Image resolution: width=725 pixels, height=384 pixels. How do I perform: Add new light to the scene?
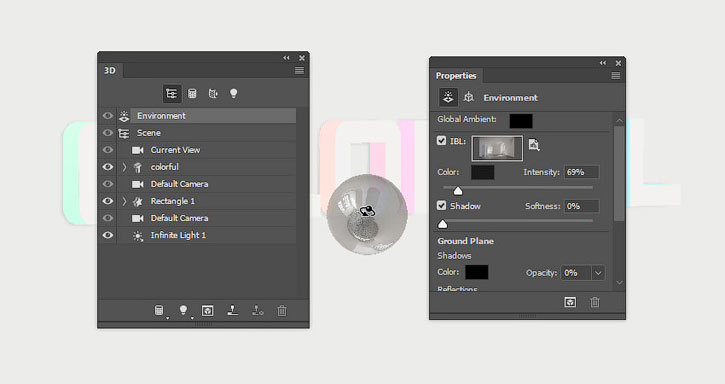coord(184,311)
